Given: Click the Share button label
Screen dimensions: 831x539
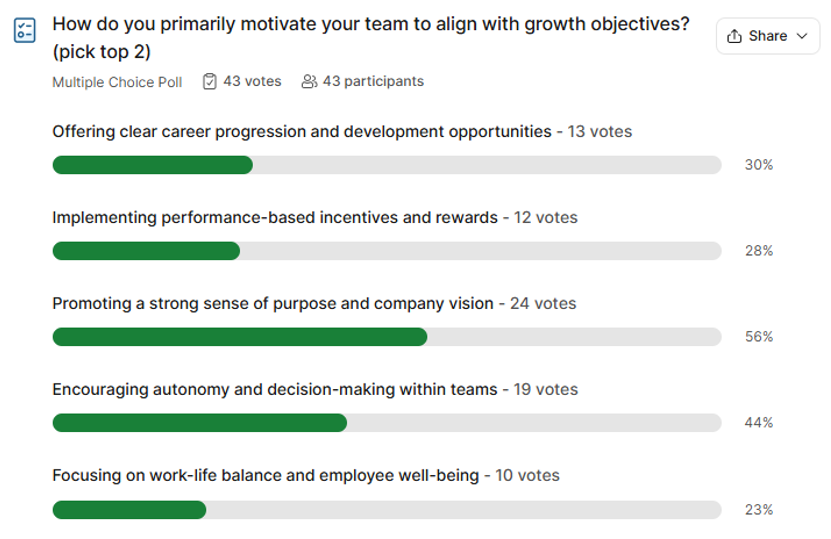Looking at the screenshot, I should point(767,36).
